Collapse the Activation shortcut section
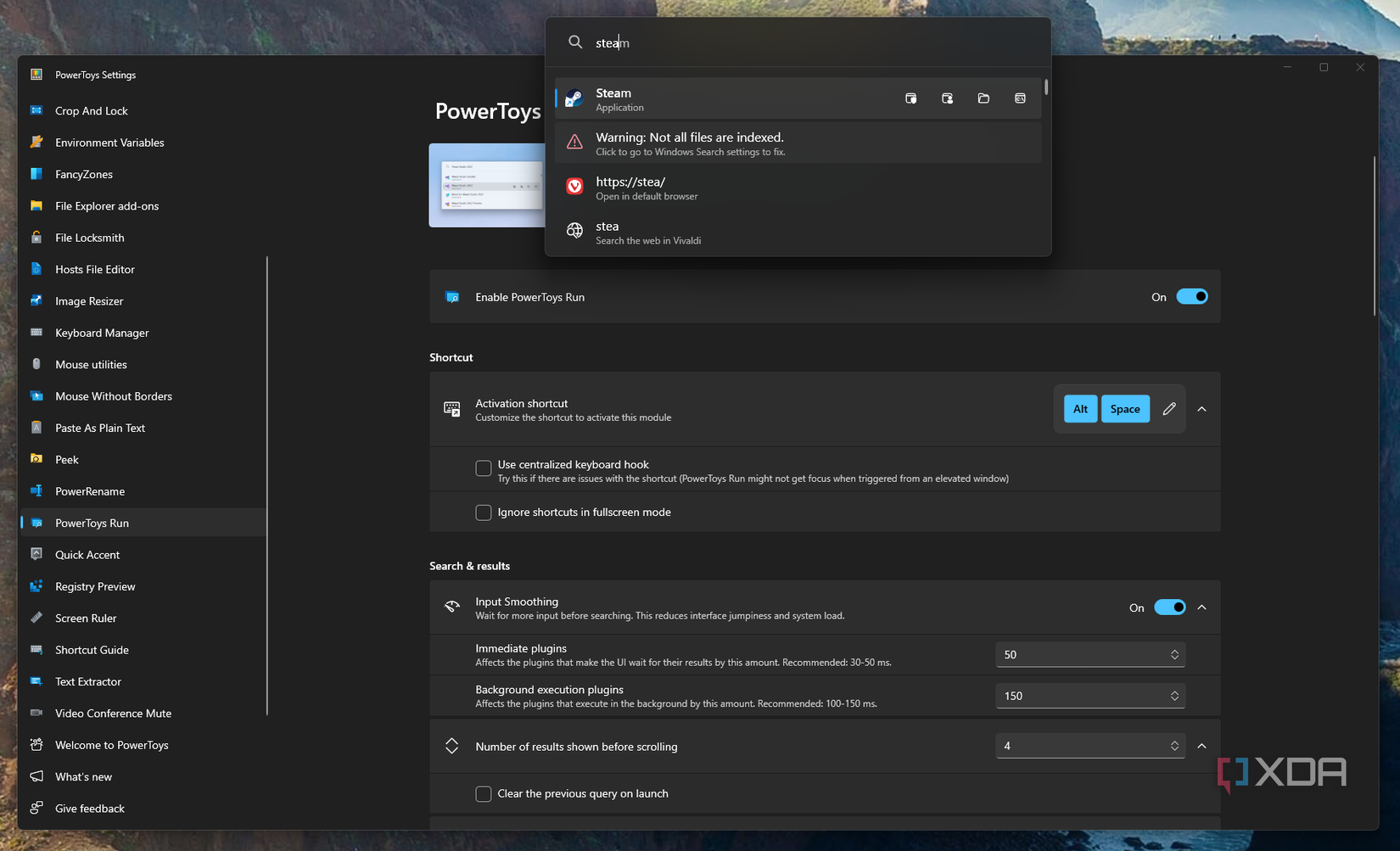 [1201, 409]
